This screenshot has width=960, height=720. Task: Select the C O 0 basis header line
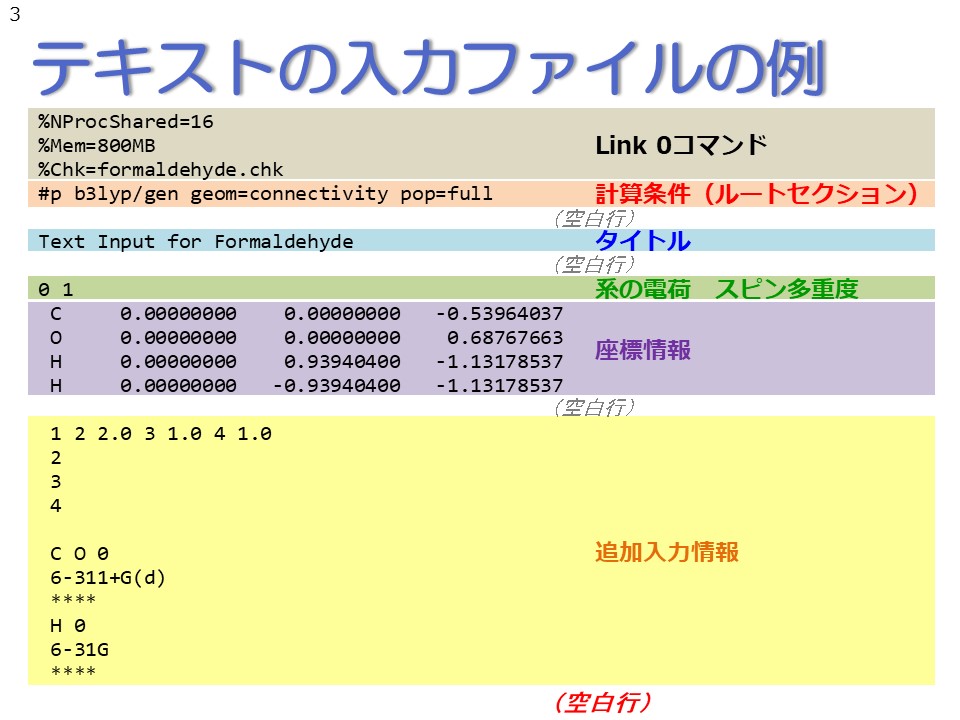pyautogui.click(x=80, y=553)
